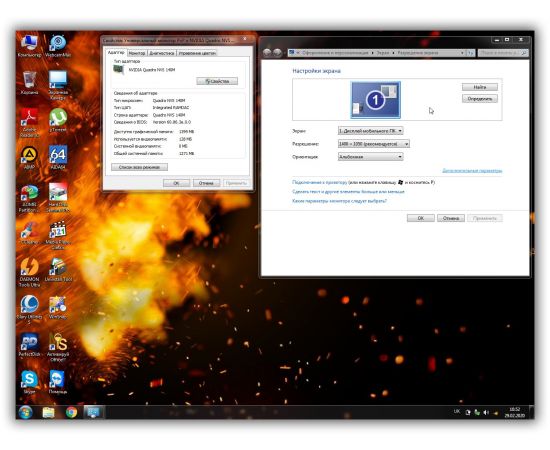Launch the CCleaner desktop shortcut

[x=29, y=233]
